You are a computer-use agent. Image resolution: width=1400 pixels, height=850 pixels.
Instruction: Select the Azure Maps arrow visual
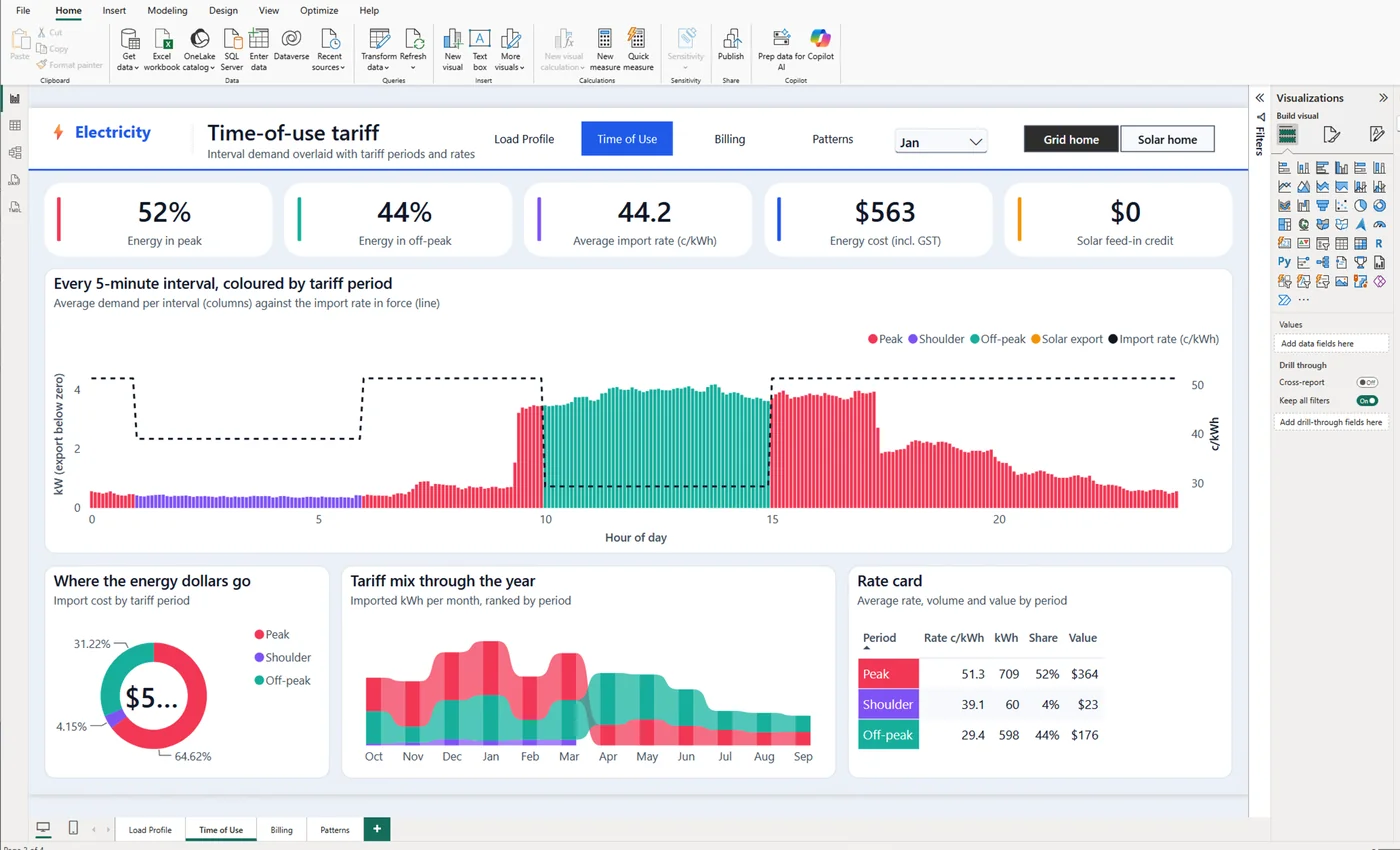pyautogui.click(x=1360, y=224)
